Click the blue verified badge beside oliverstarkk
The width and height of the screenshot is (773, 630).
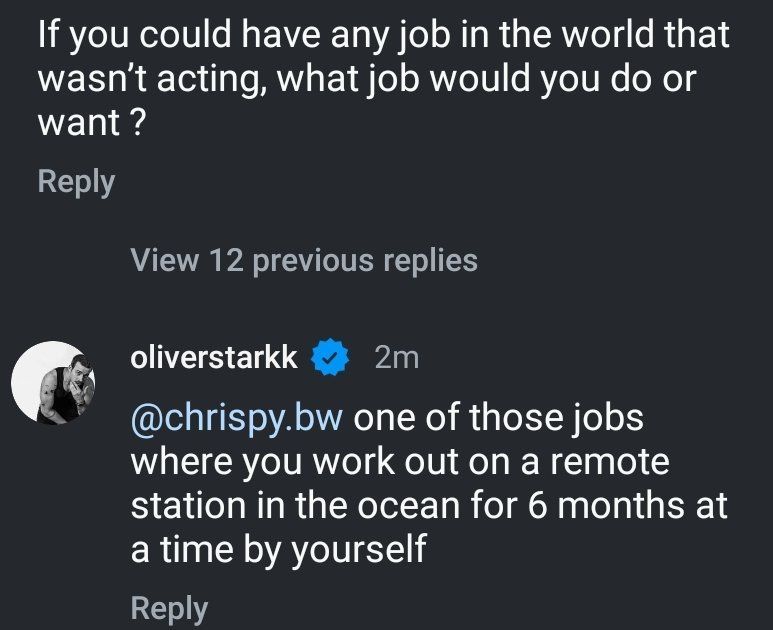click(x=330, y=357)
